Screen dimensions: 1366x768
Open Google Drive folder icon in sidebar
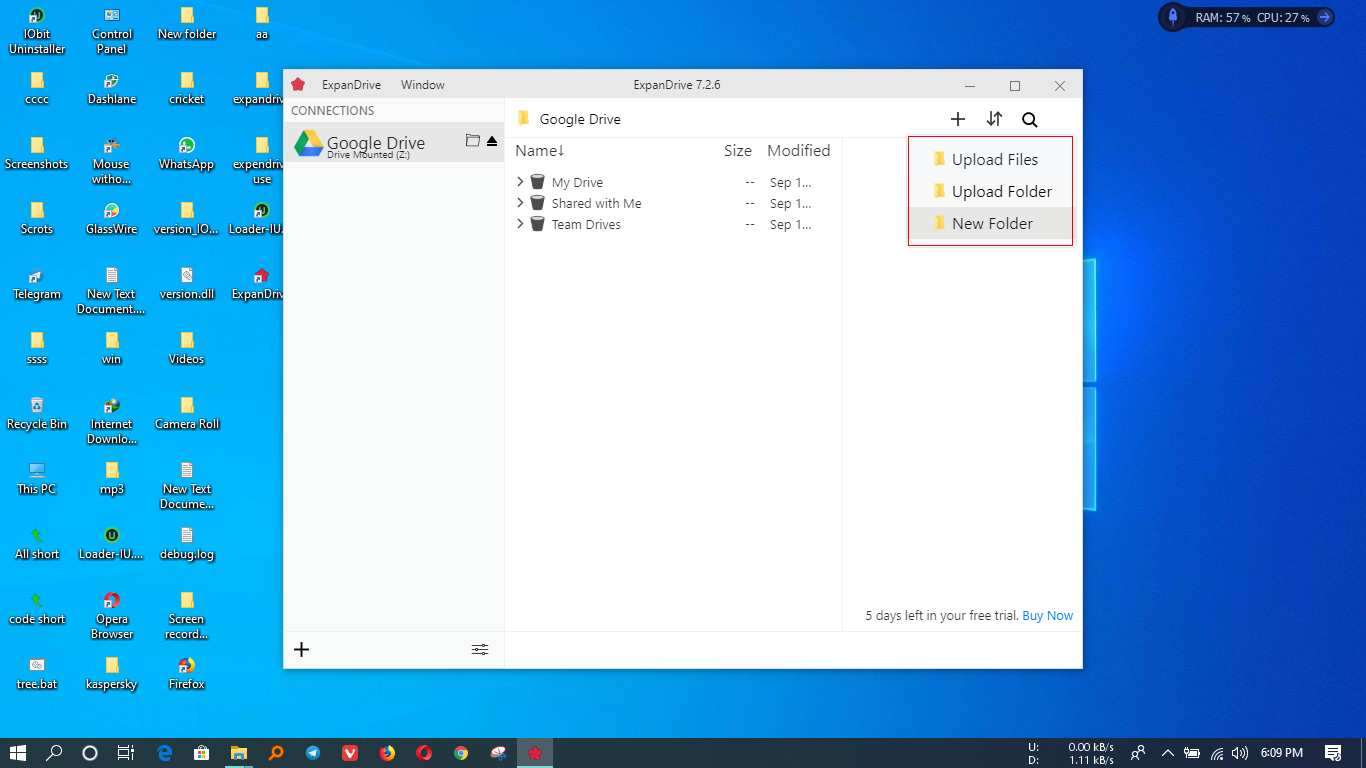tap(473, 141)
